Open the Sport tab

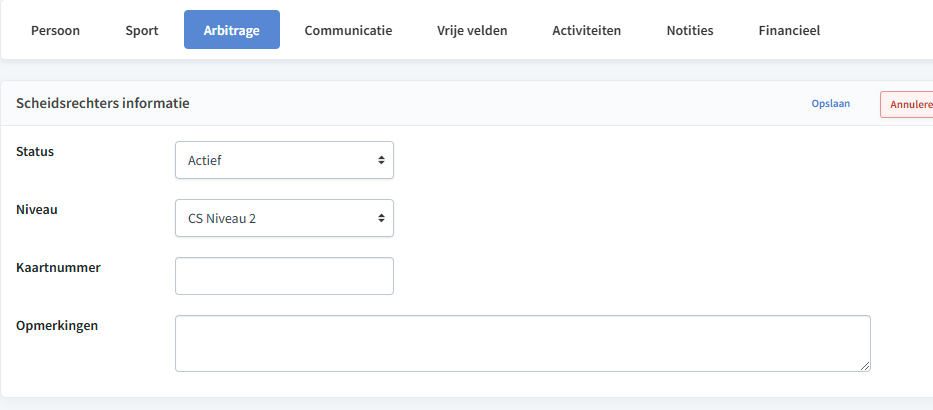click(x=142, y=30)
